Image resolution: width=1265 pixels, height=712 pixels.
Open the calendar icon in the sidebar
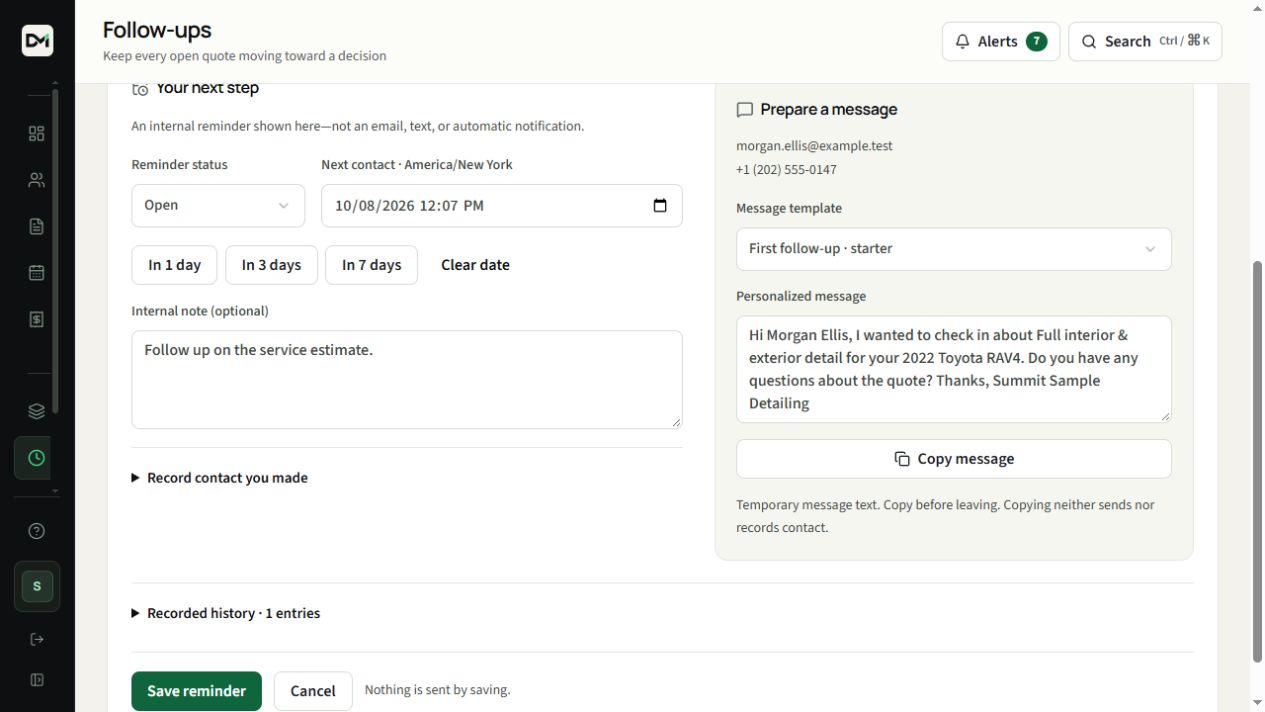pos(37,273)
